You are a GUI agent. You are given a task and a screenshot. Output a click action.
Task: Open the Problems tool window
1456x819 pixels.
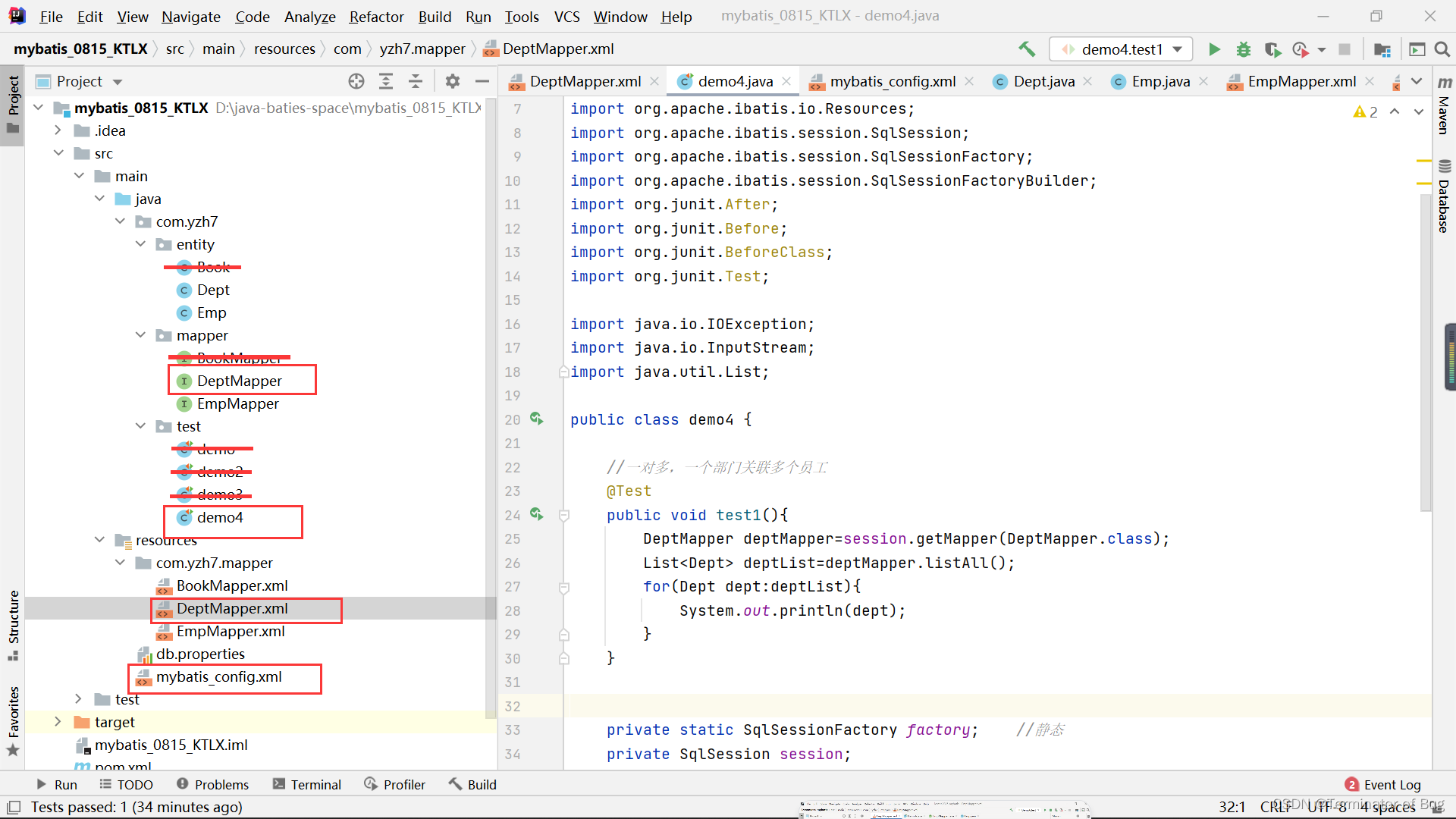coord(212,785)
